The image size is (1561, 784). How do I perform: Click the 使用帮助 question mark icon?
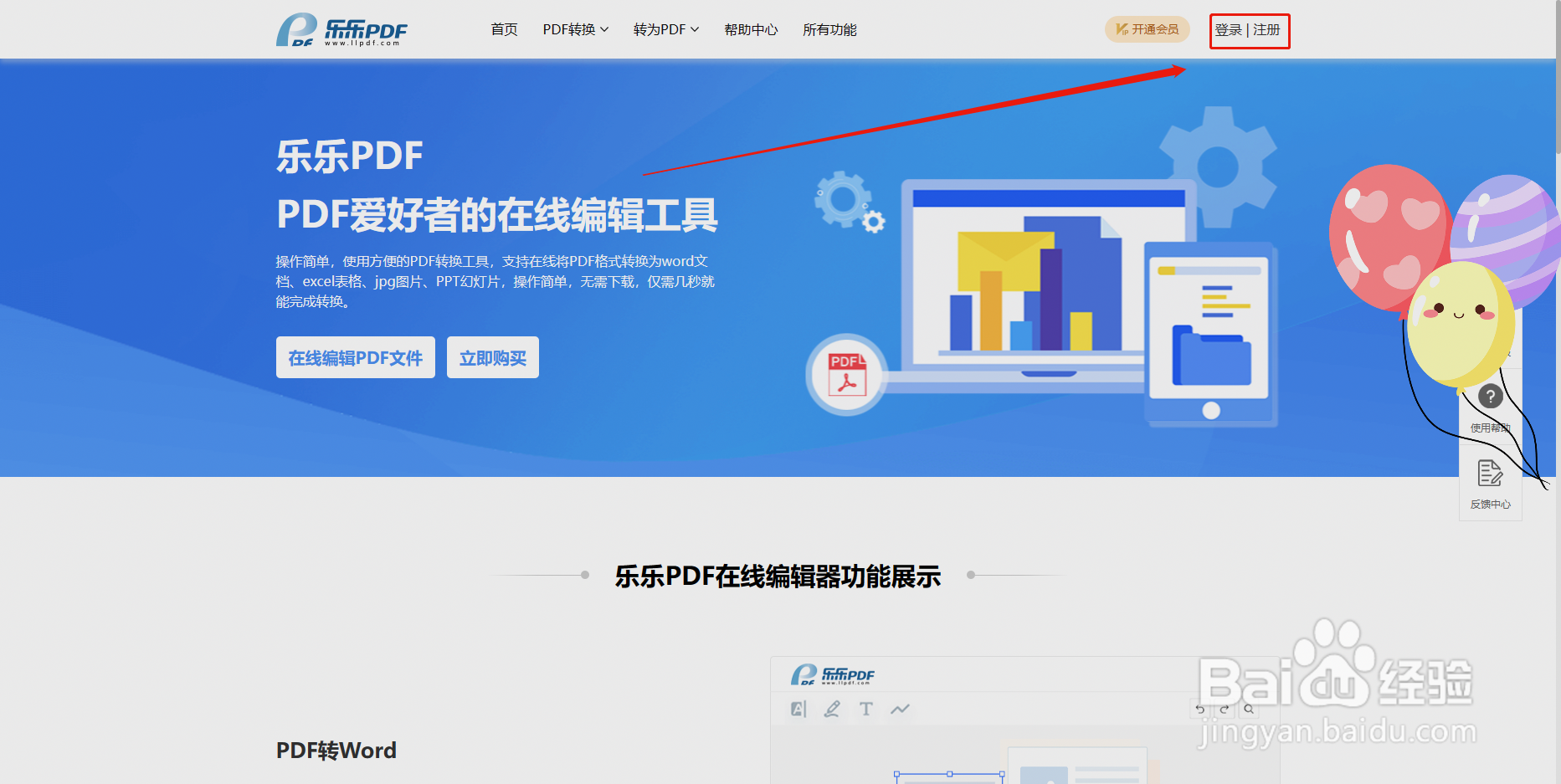[x=1490, y=397]
